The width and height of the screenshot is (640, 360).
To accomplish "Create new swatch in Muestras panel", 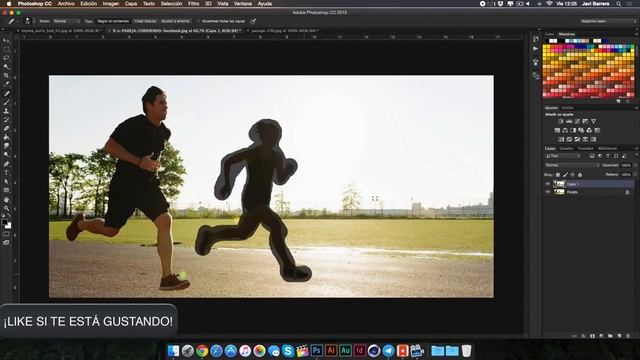I will tap(619, 101).
